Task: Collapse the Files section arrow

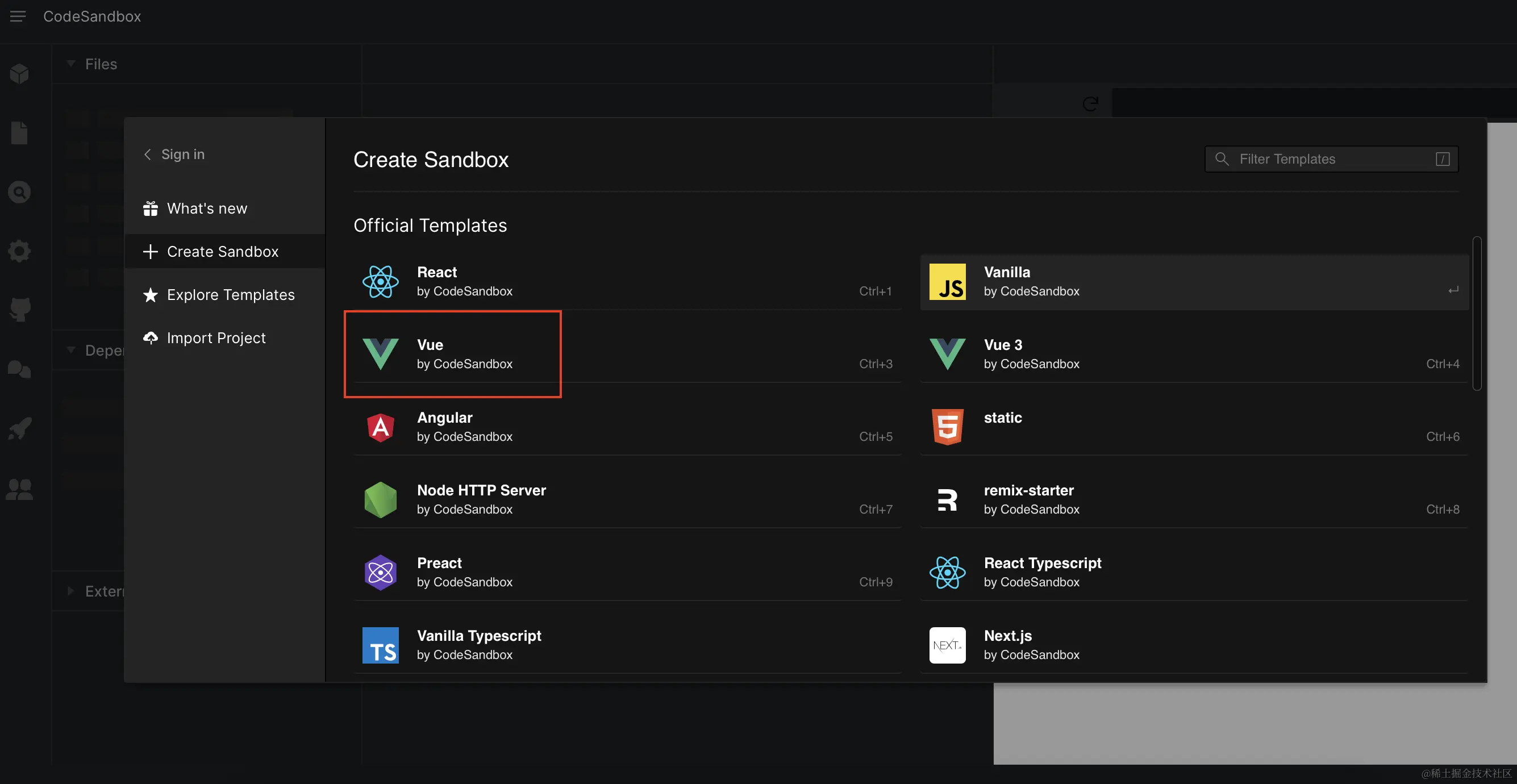Action: (70, 64)
